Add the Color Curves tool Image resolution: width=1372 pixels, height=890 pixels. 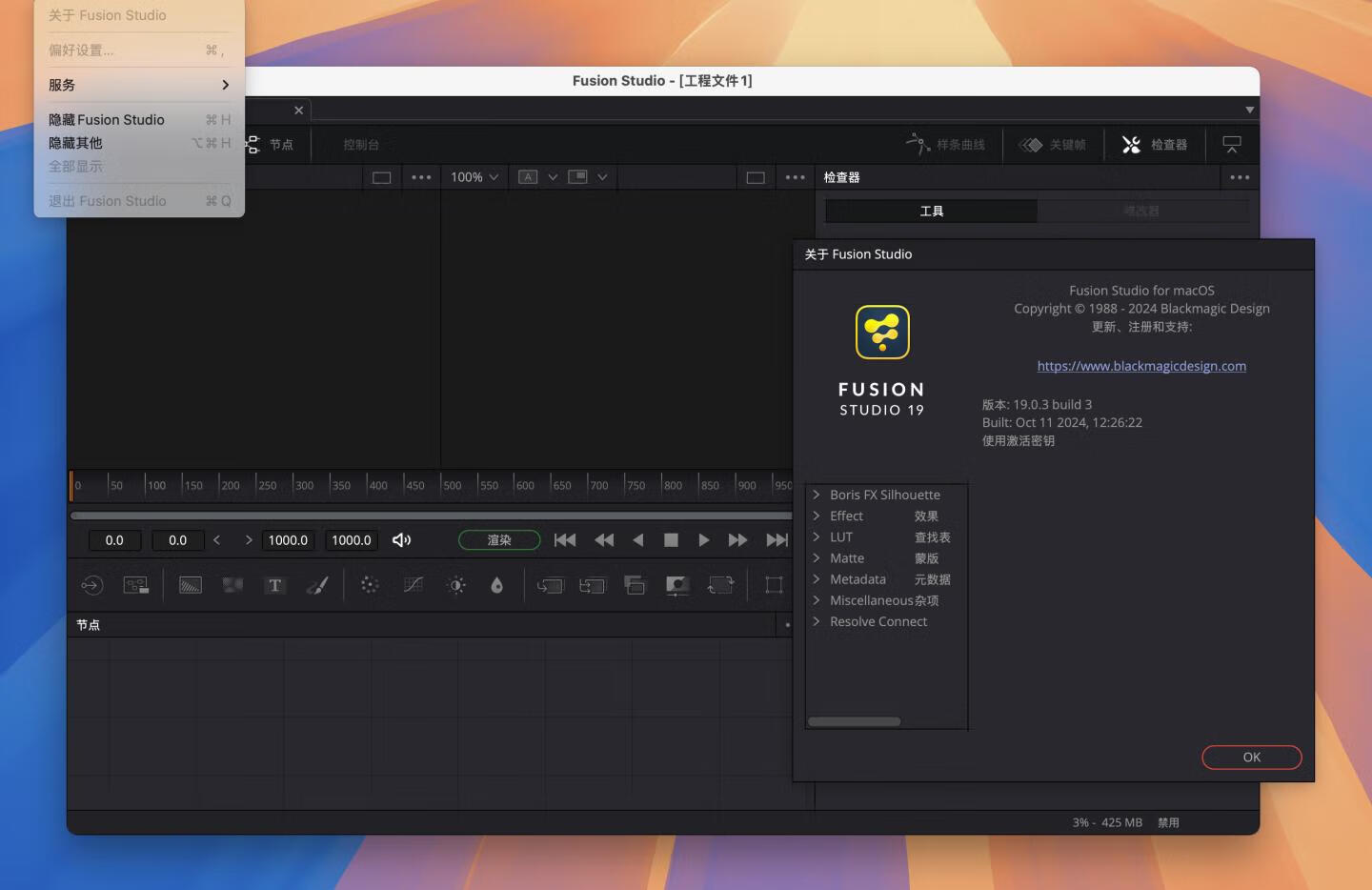(414, 585)
